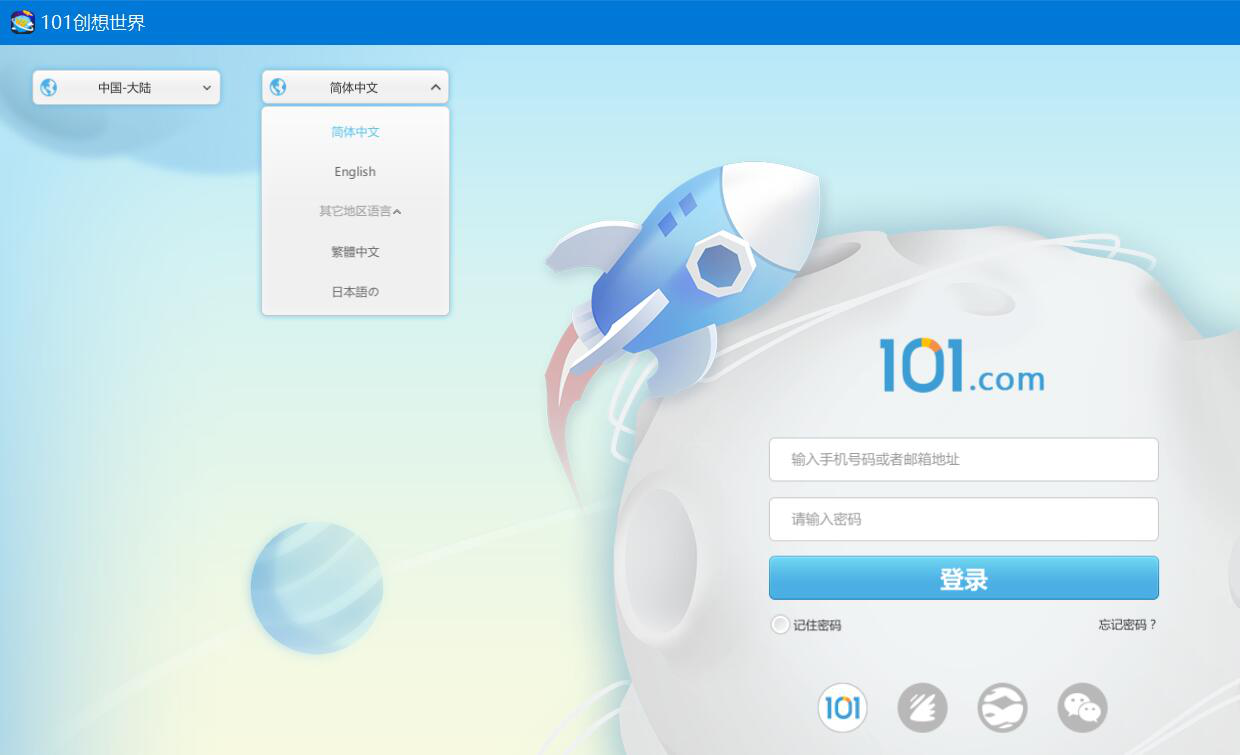Focus the phone number or email input field

coord(963,459)
